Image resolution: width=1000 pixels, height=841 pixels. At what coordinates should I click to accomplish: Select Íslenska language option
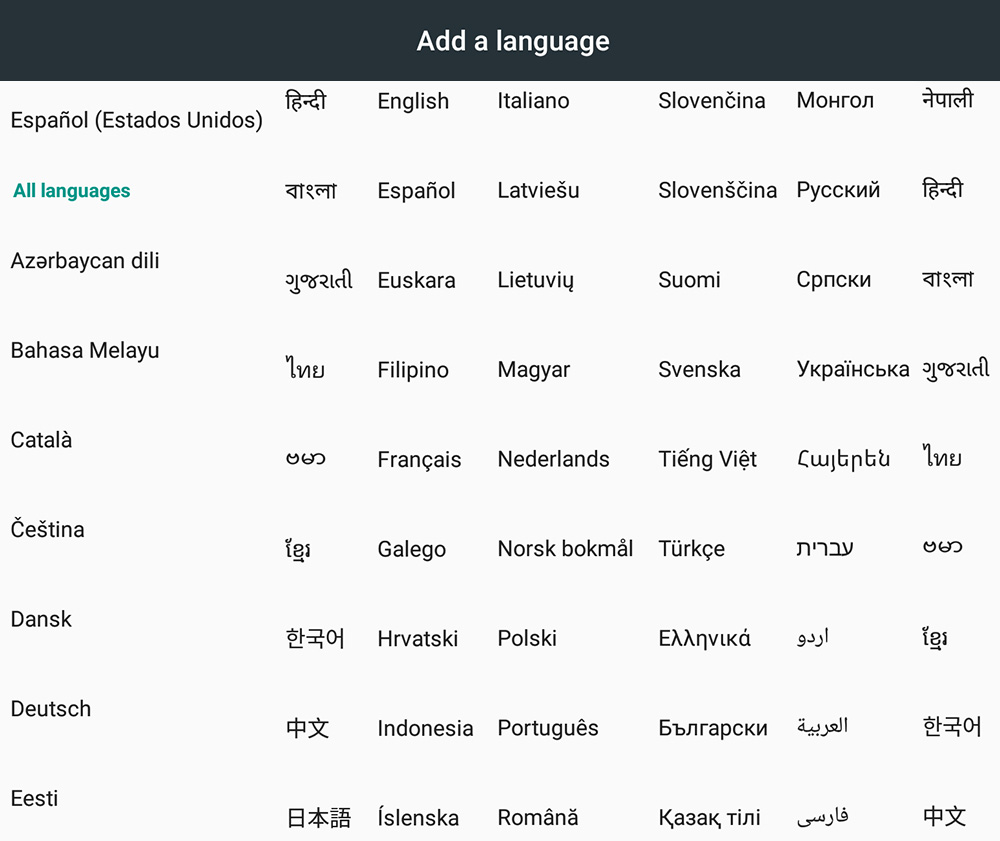[x=418, y=817]
